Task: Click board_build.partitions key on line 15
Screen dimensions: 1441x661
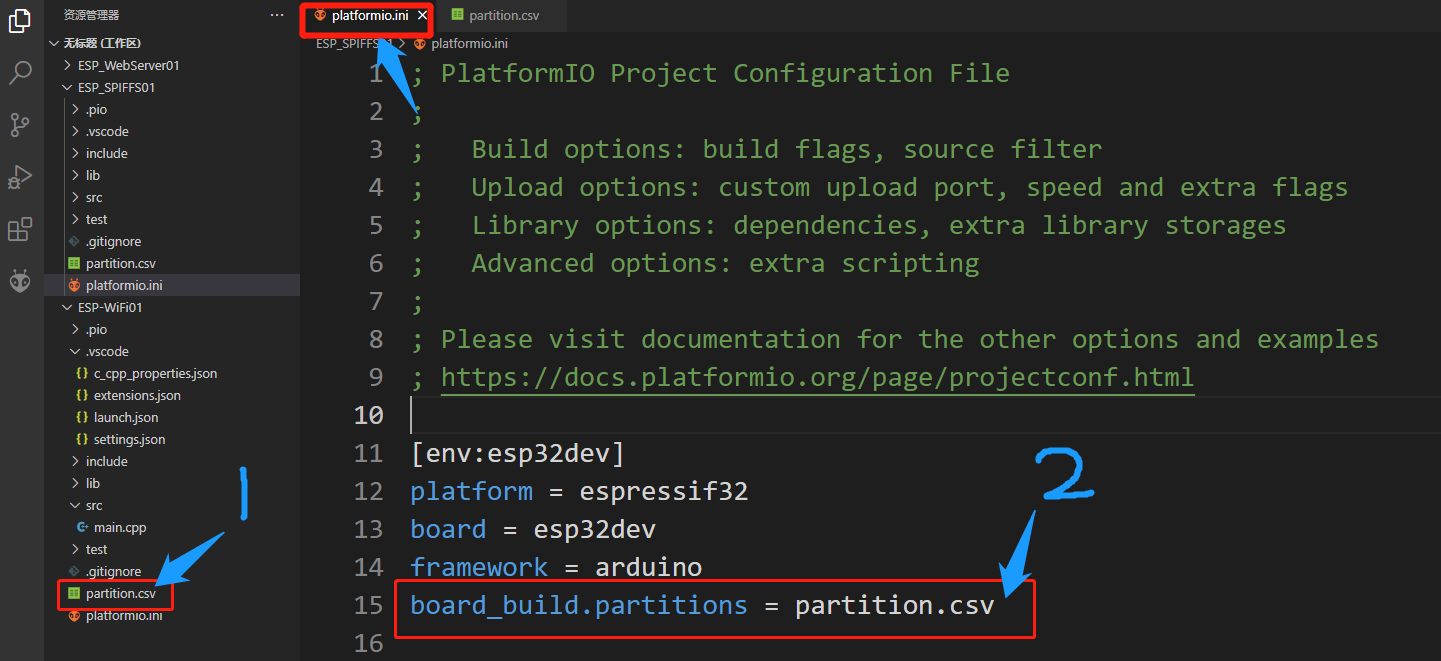Action: [578, 605]
